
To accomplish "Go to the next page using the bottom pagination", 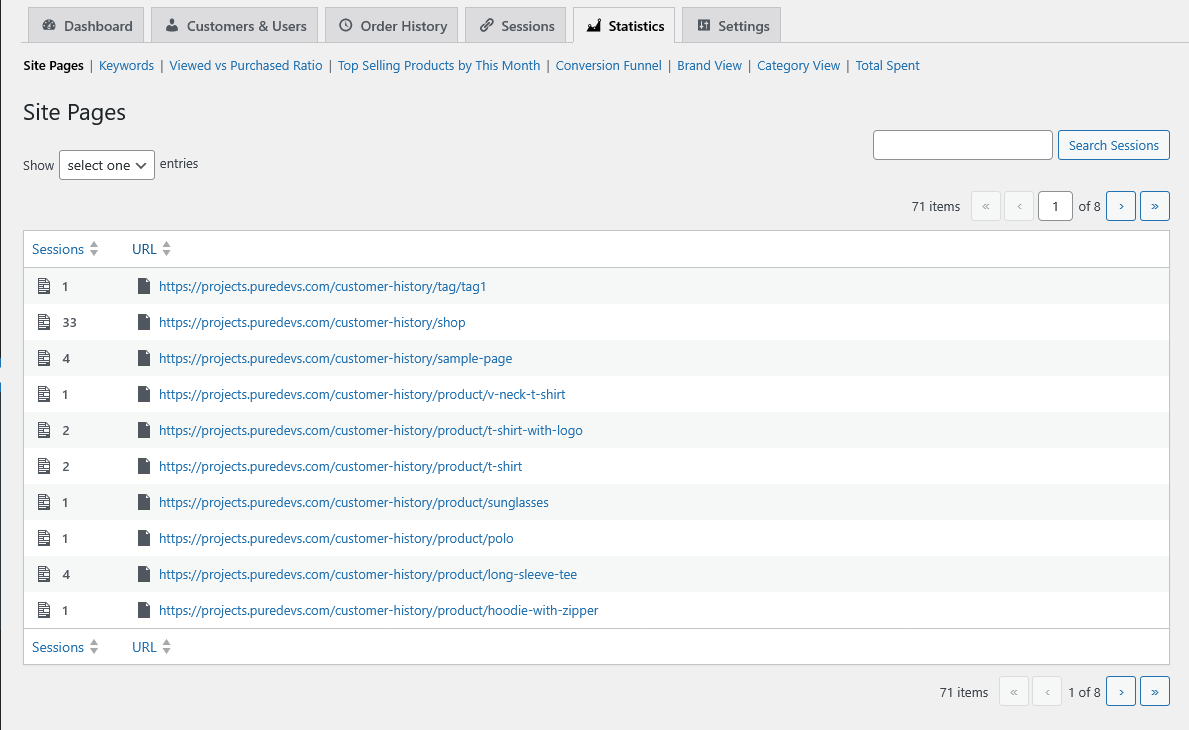I will pyautogui.click(x=1121, y=692).
